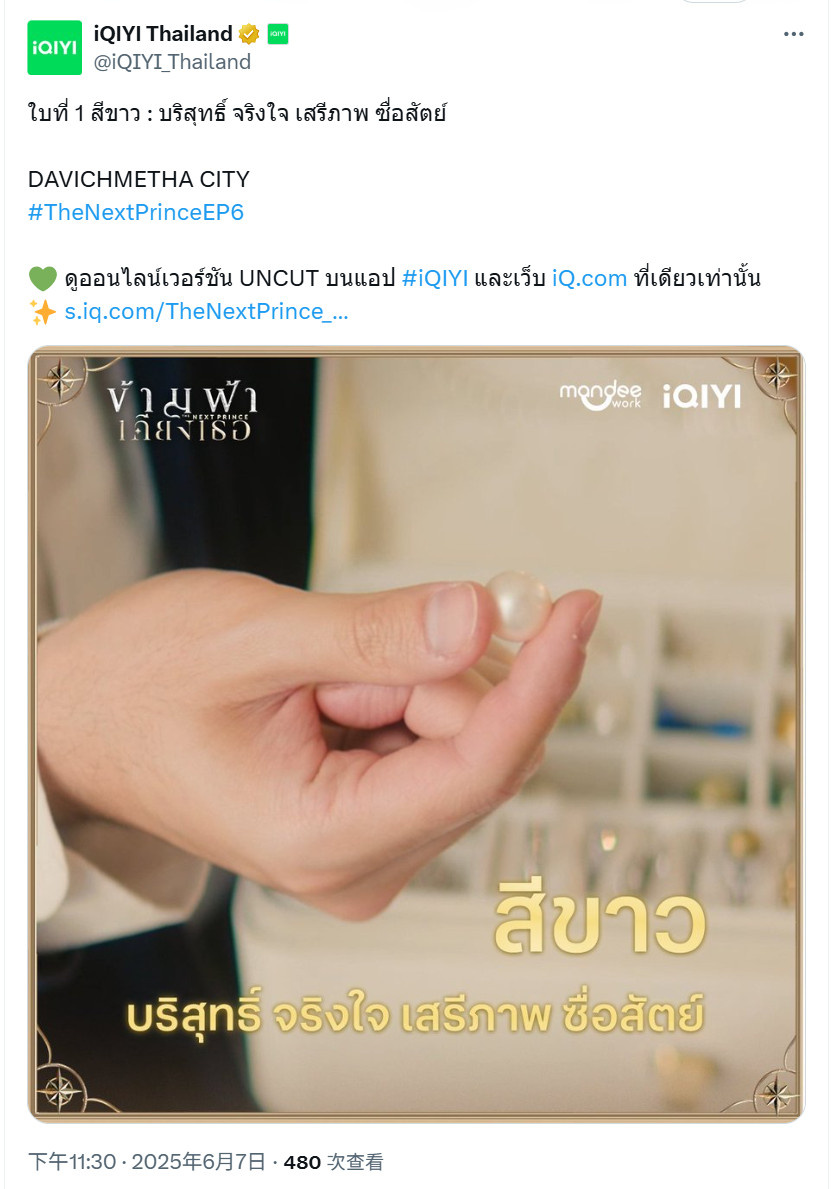This screenshot has width=837, height=1189.
Task: Click the large golden สีขาว text
Action: tap(600, 923)
